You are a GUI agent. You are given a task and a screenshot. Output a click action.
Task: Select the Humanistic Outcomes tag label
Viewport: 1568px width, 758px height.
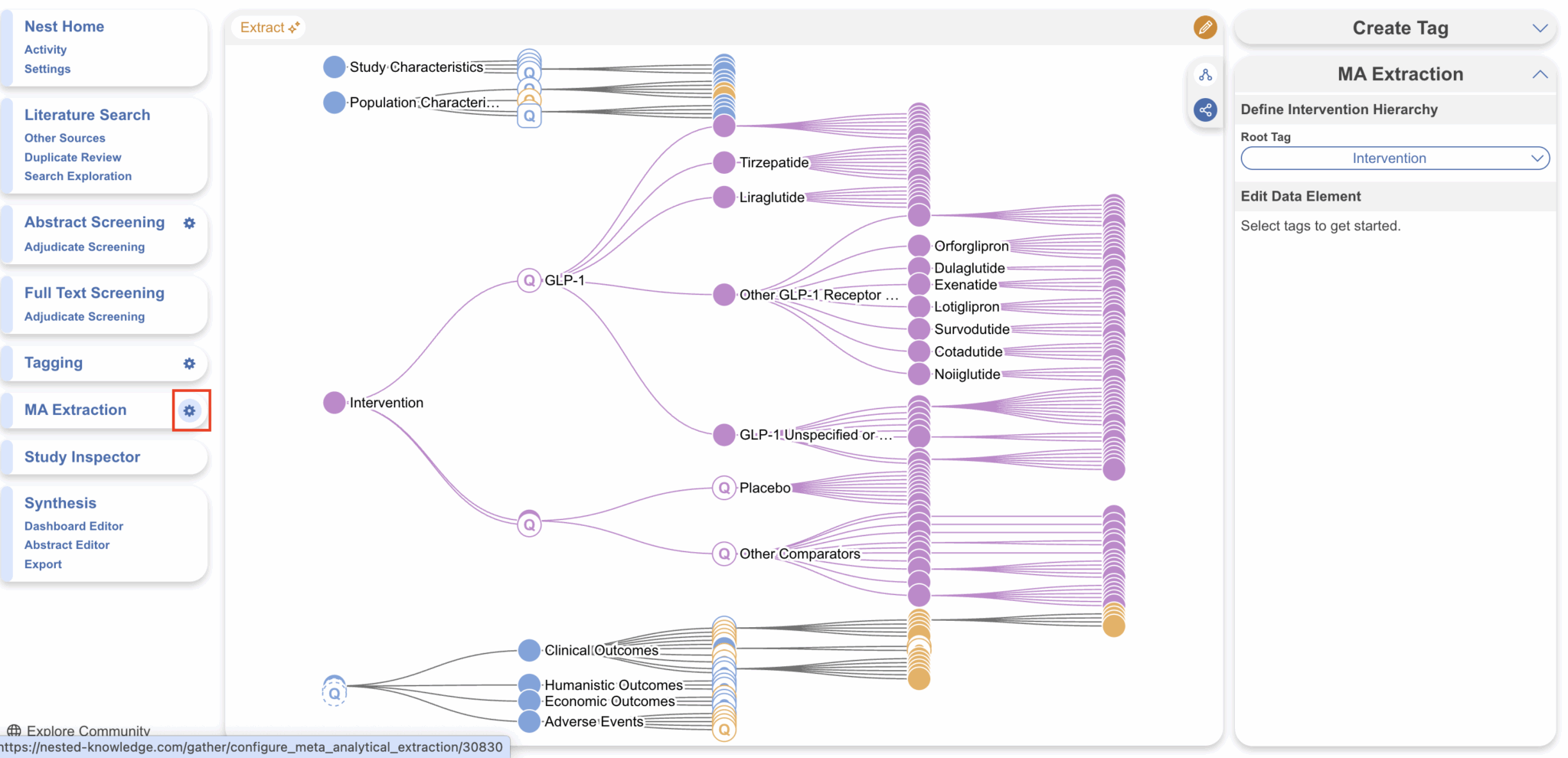613,685
